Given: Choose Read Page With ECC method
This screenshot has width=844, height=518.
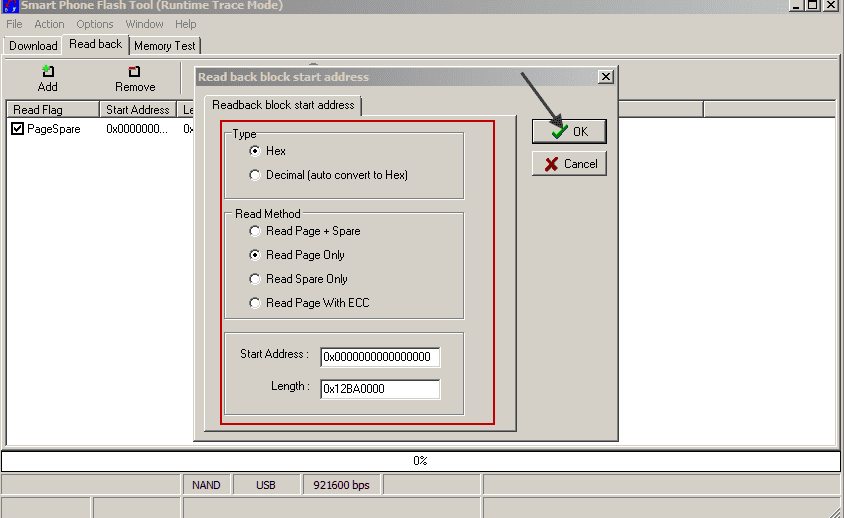Looking at the screenshot, I should [255, 303].
